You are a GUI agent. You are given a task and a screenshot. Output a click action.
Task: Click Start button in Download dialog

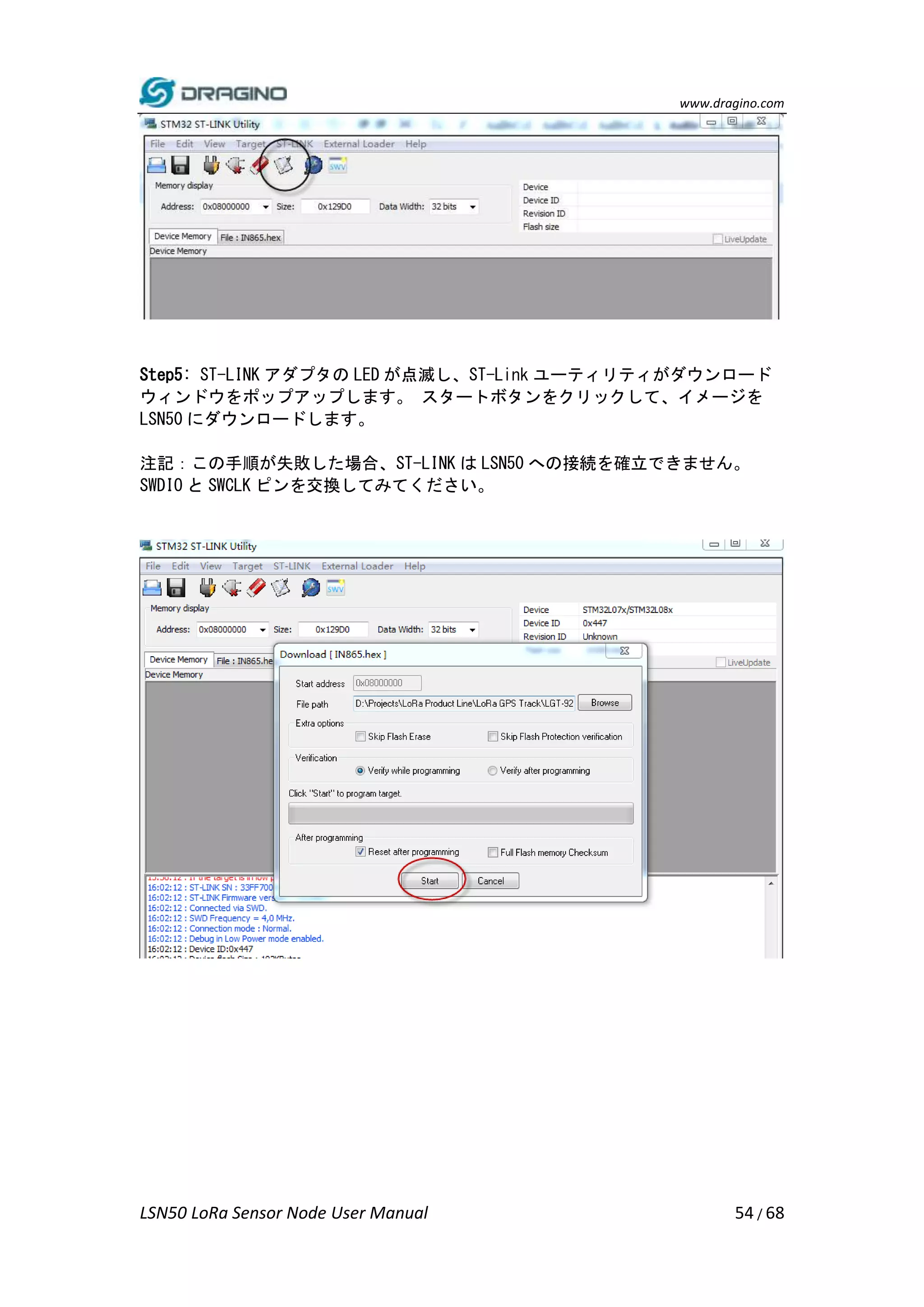[430, 881]
